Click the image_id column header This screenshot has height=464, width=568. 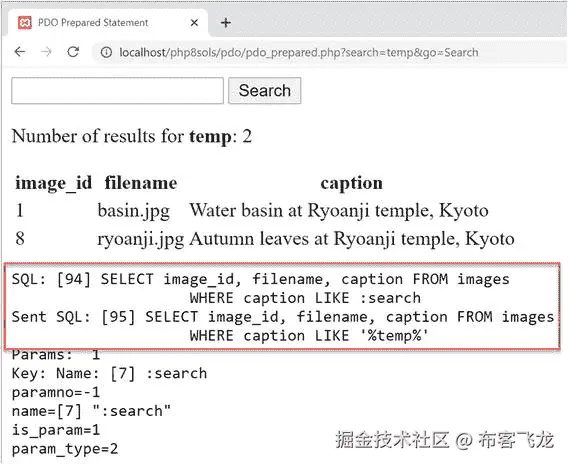point(53,183)
